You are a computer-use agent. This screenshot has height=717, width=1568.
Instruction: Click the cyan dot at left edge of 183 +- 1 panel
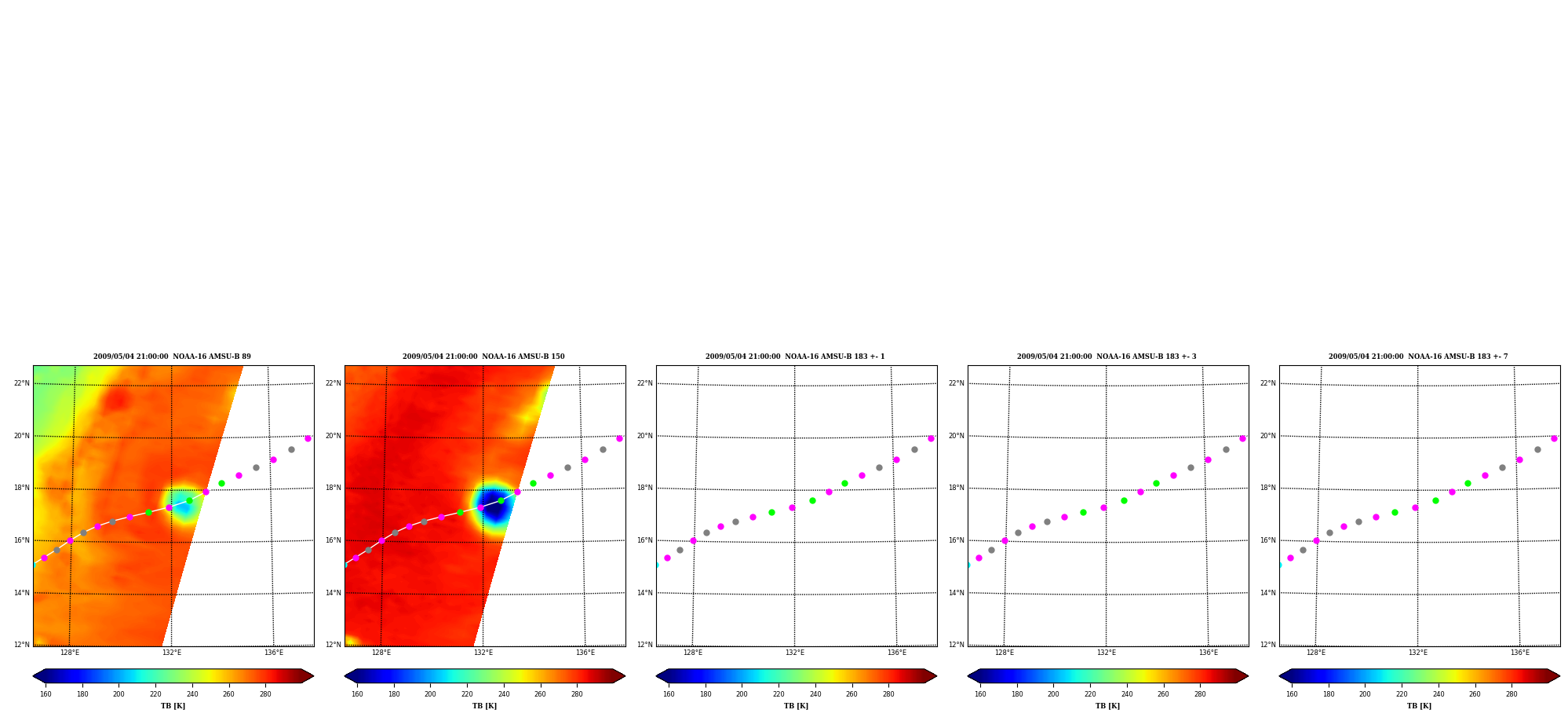click(x=657, y=565)
